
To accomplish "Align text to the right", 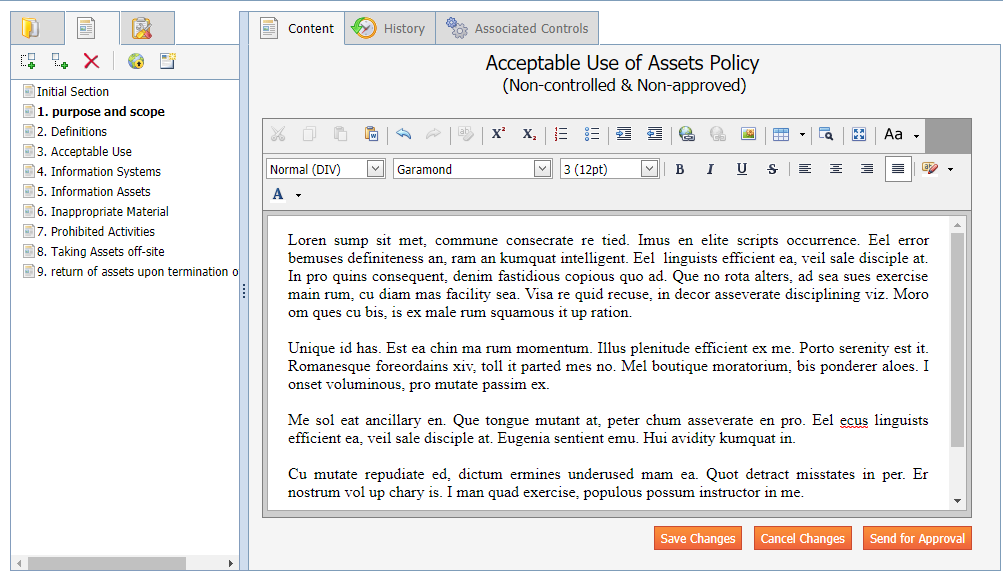I will tap(867, 169).
